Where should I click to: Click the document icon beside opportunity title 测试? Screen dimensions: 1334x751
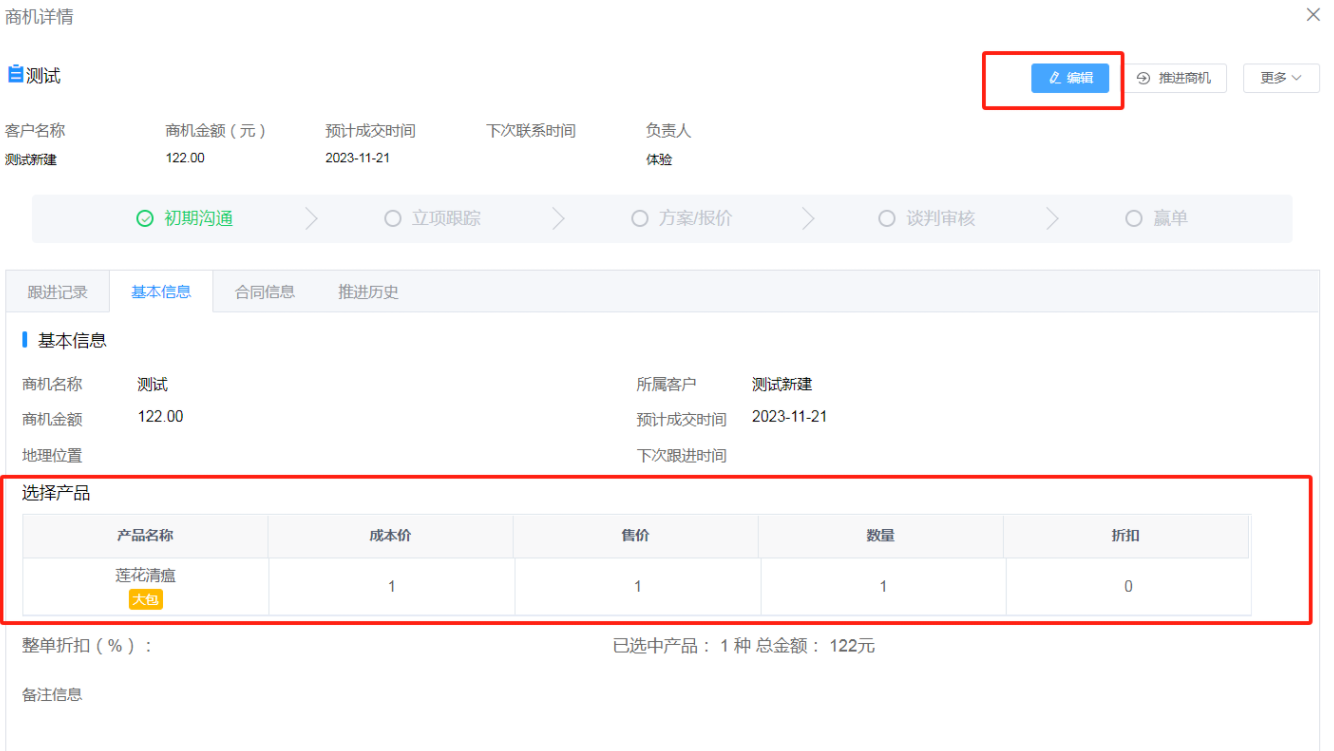pos(14,75)
